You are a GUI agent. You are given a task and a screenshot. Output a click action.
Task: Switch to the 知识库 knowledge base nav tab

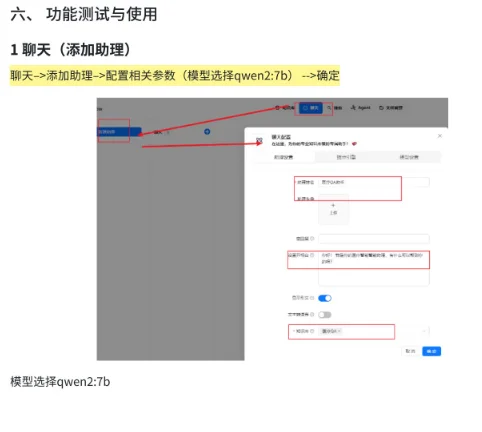(x=285, y=108)
